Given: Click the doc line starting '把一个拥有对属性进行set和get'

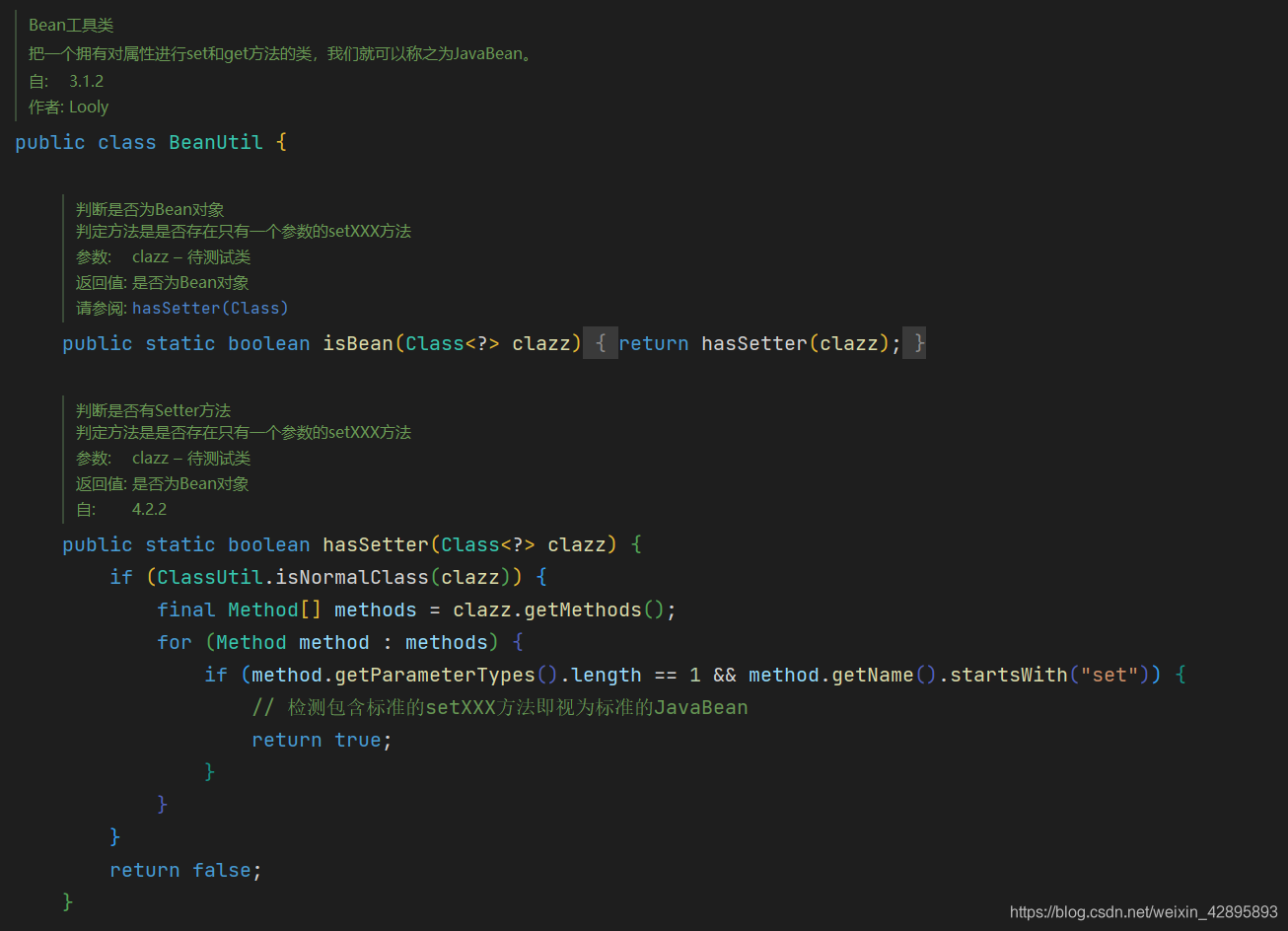Looking at the screenshot, I should pos(282,53).
